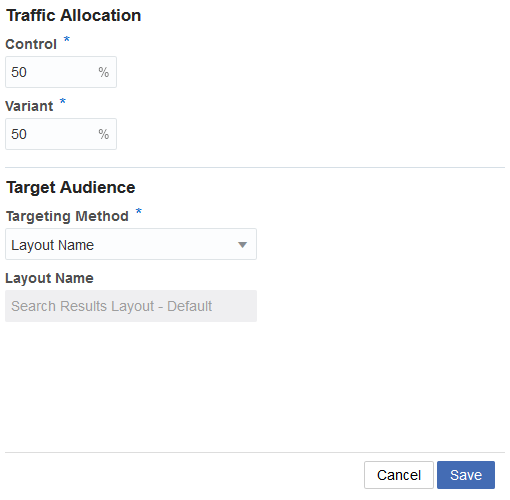
Task: Click the Target Audience section heading
Action: coord(71,187)
